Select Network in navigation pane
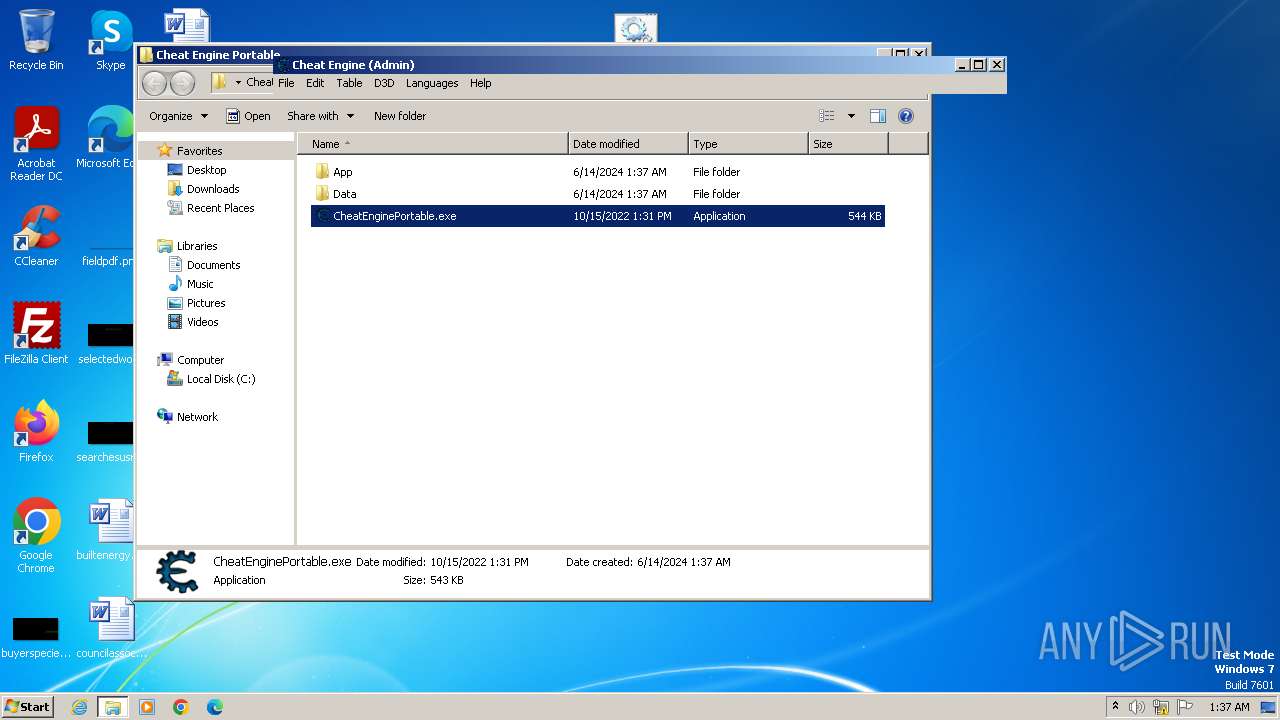Viewport: 1280px width, 720px height. [197, 417]
